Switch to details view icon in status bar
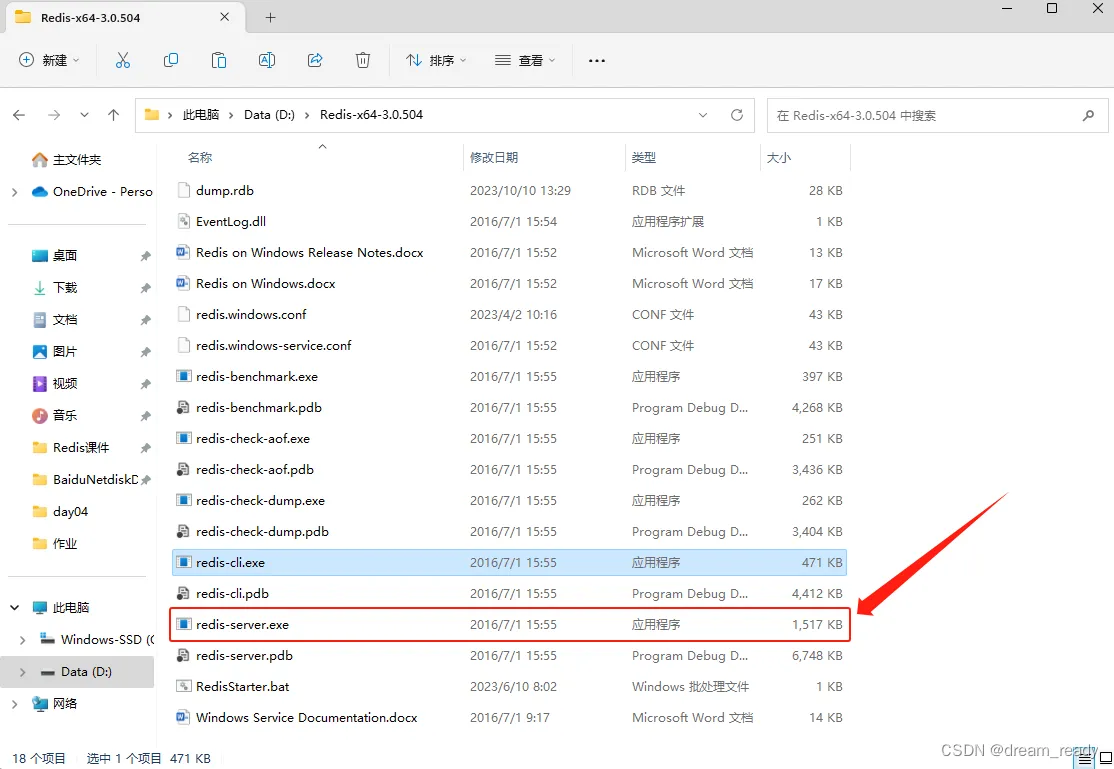1114x769 pixels. pos(1084,758)
